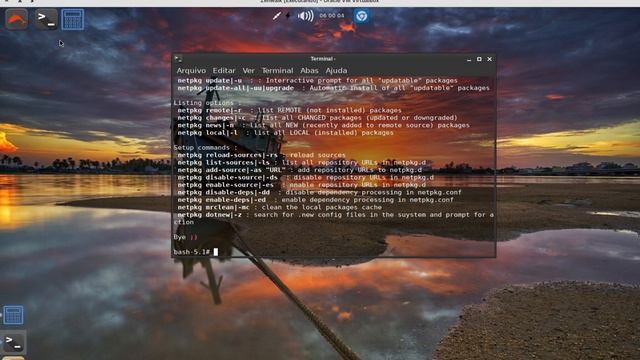Viewport: 640px width, 360px height.
Task: Open Ver menu in Terminal
Action: pyautogui.click(x=248, y=71)
